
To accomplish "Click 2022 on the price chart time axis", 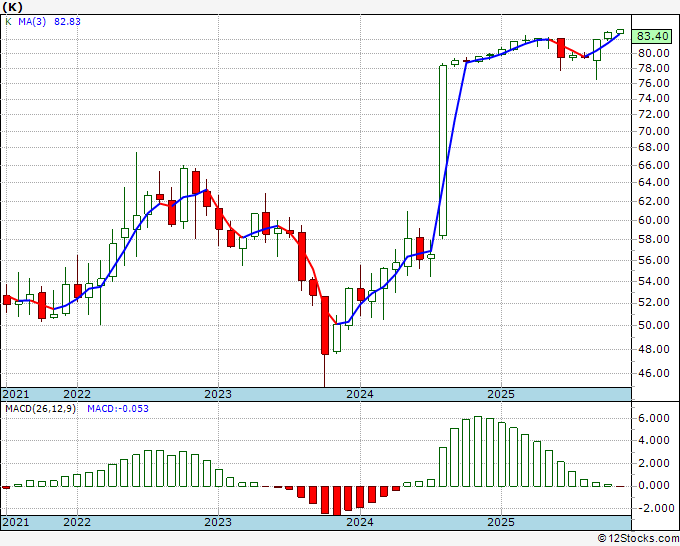I will (77, 394).
